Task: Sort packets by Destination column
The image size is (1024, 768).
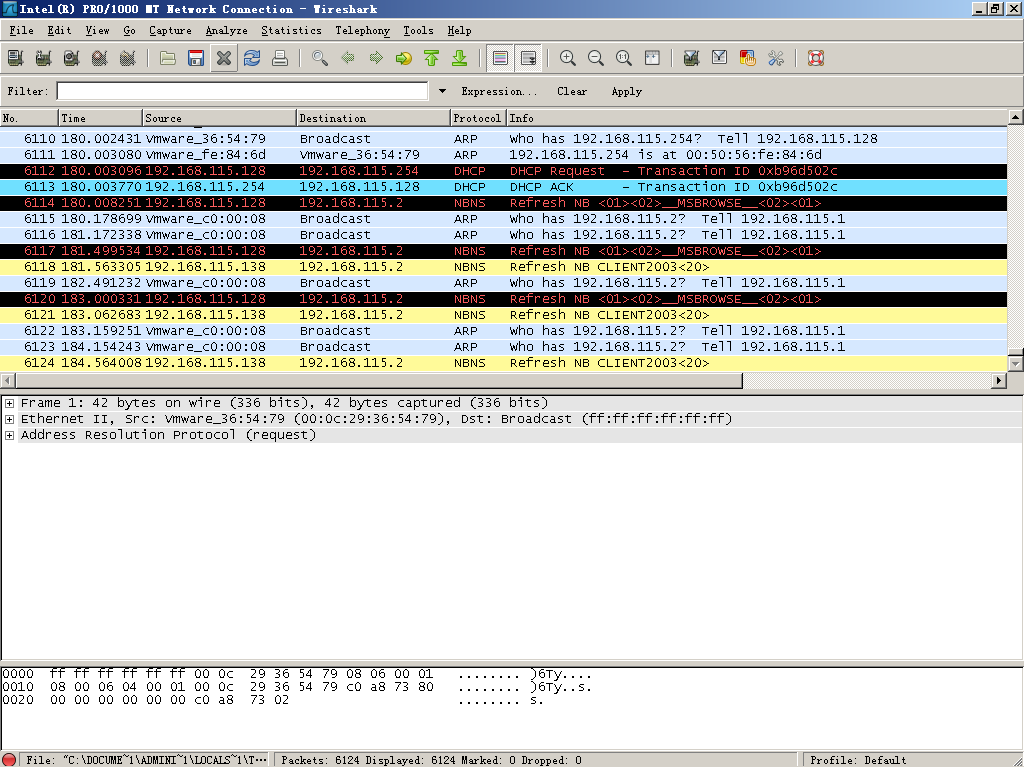Action: tap(374, 118)
